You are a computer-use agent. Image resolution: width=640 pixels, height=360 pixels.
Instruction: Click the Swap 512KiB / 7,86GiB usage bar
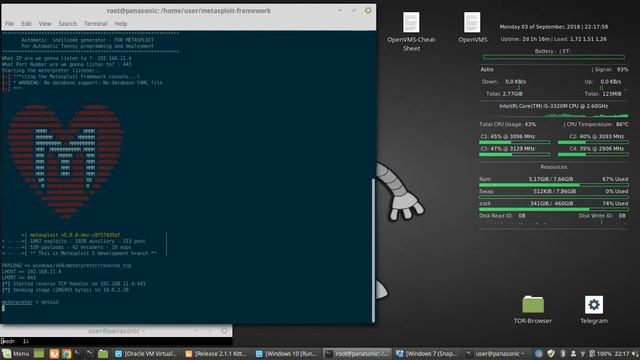[553, 197]
